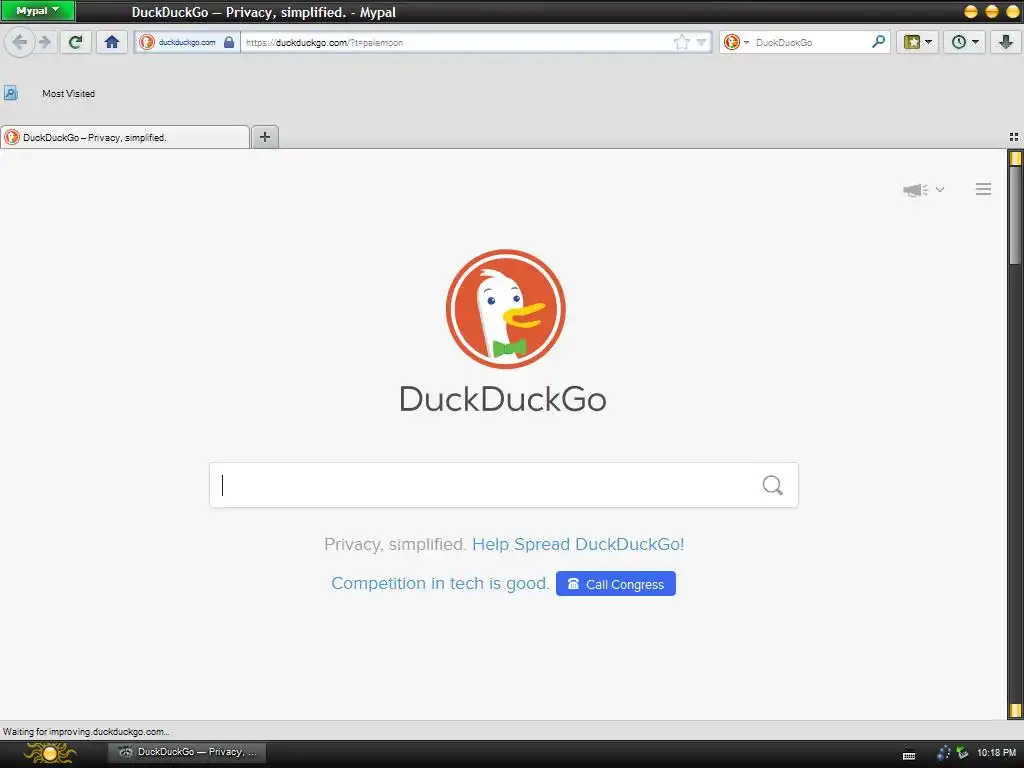
Task: Reload the current page
Action: click(x=76, y=42)
